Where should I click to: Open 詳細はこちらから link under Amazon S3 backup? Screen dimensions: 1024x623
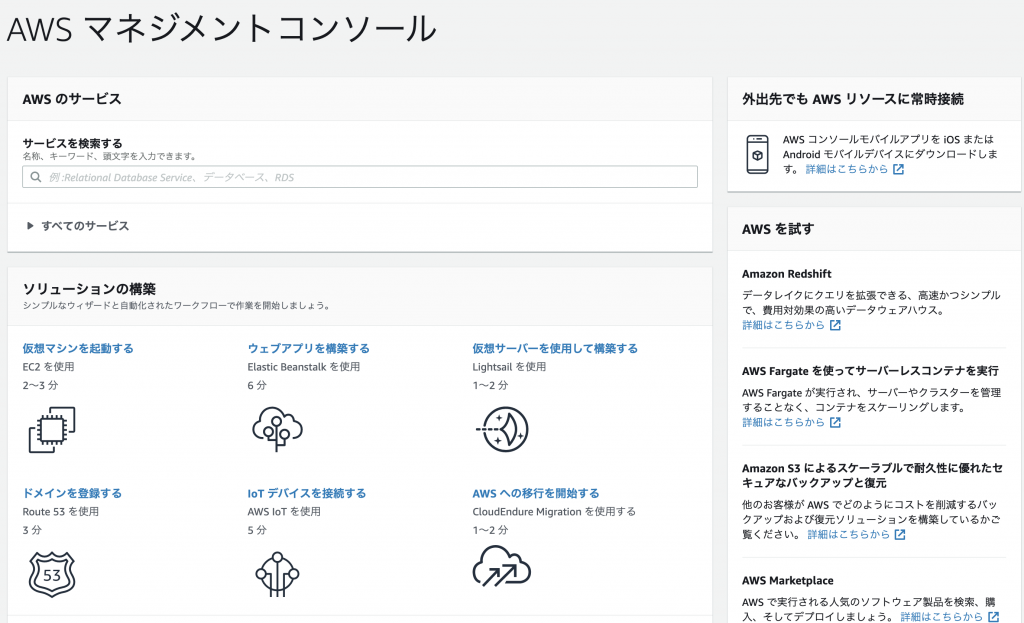click(848, 534)
